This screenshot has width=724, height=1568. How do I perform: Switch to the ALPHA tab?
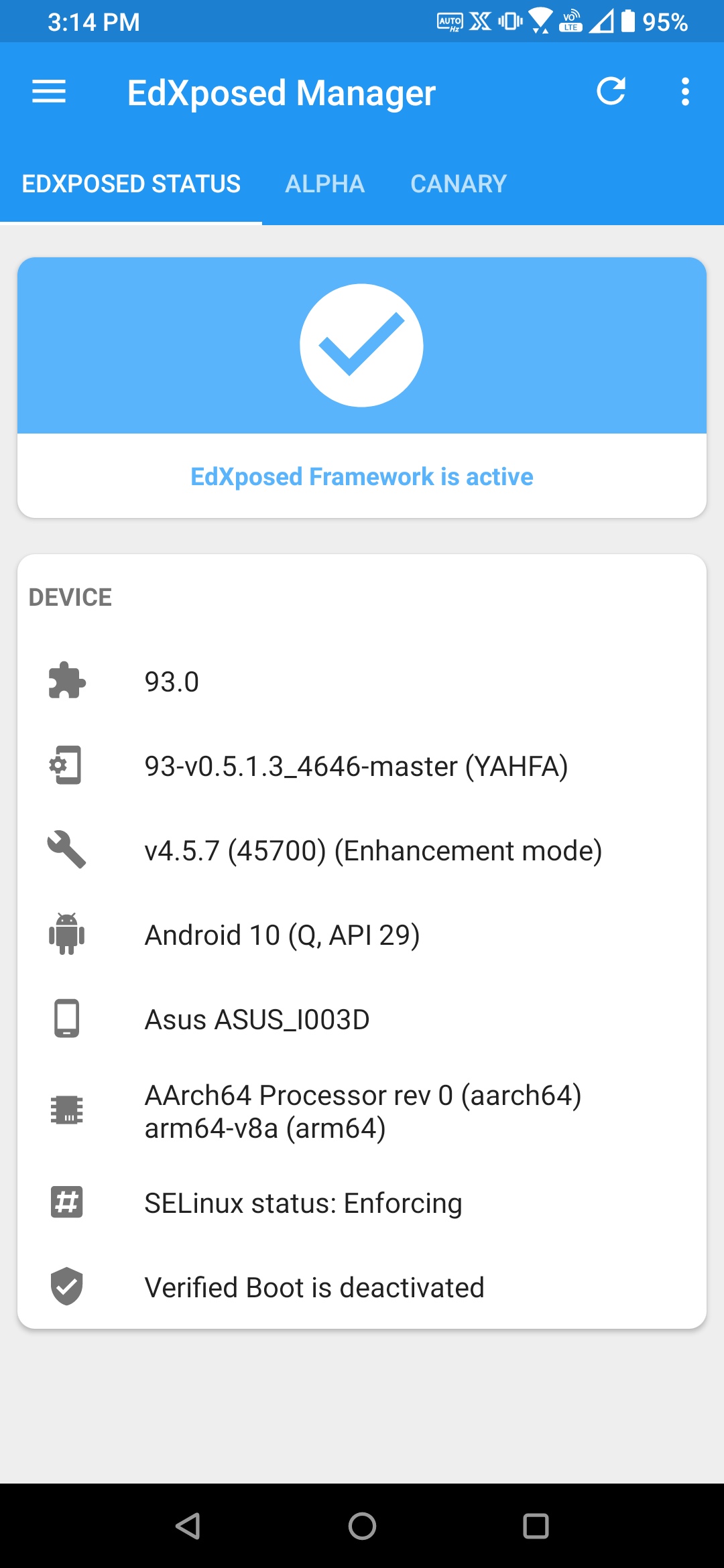coord(324,183)
